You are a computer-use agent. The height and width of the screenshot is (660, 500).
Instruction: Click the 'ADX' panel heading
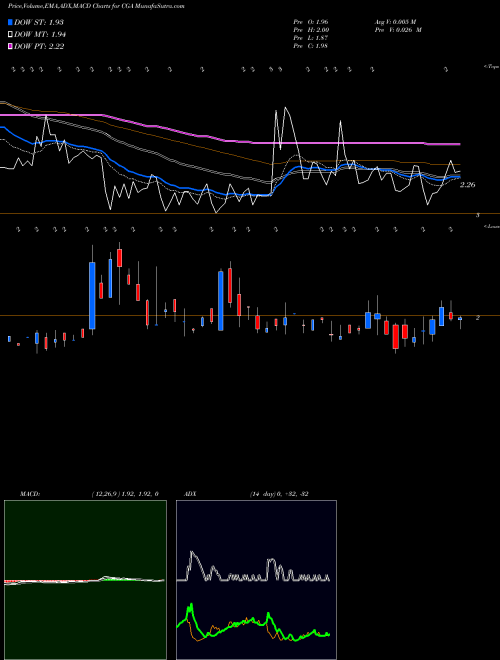190,494
